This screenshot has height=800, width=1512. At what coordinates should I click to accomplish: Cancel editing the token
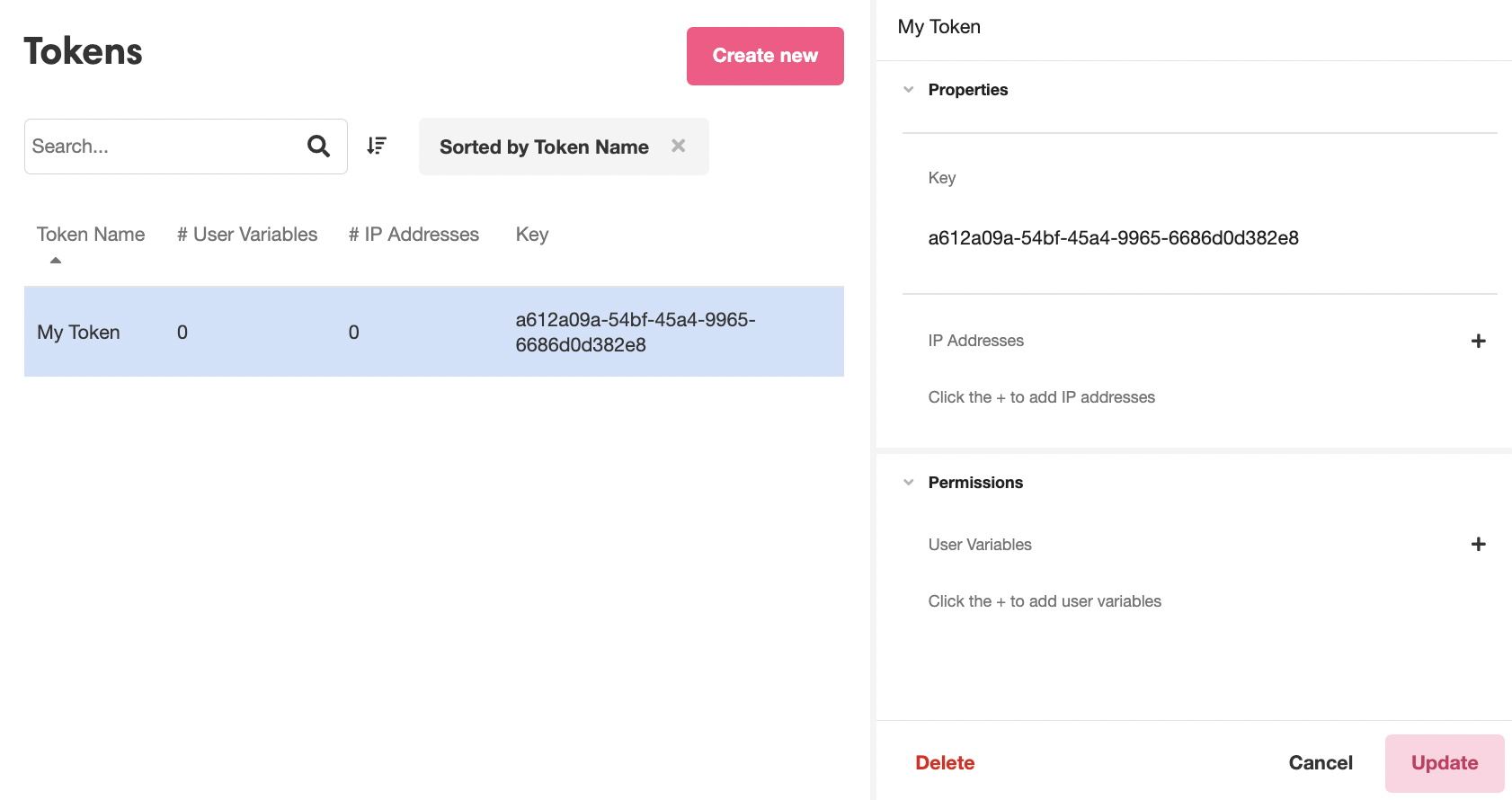pos(1320,762)
